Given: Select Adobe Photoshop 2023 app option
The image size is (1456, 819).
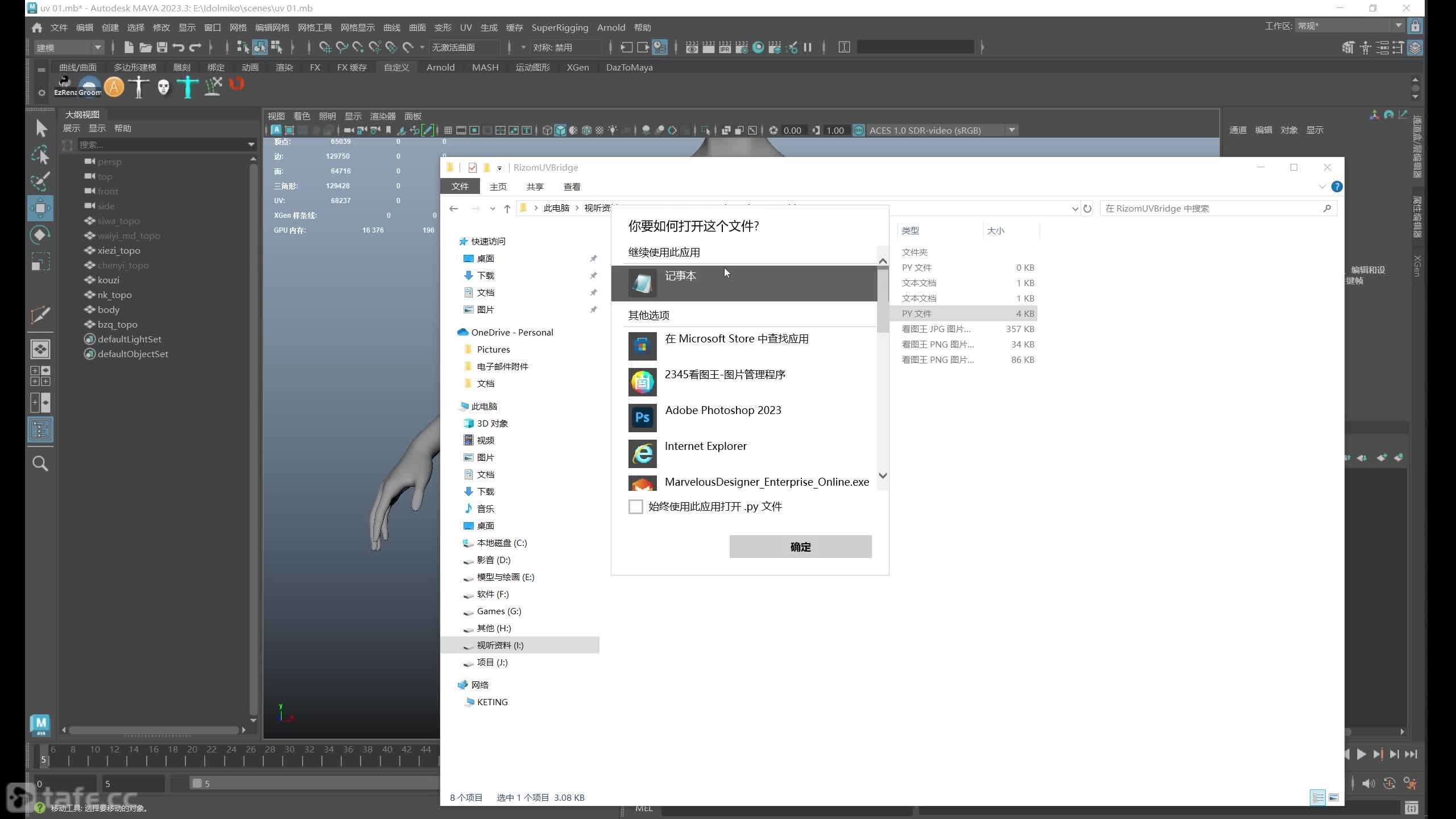Looking at the screenshot, I should [744, 417].
